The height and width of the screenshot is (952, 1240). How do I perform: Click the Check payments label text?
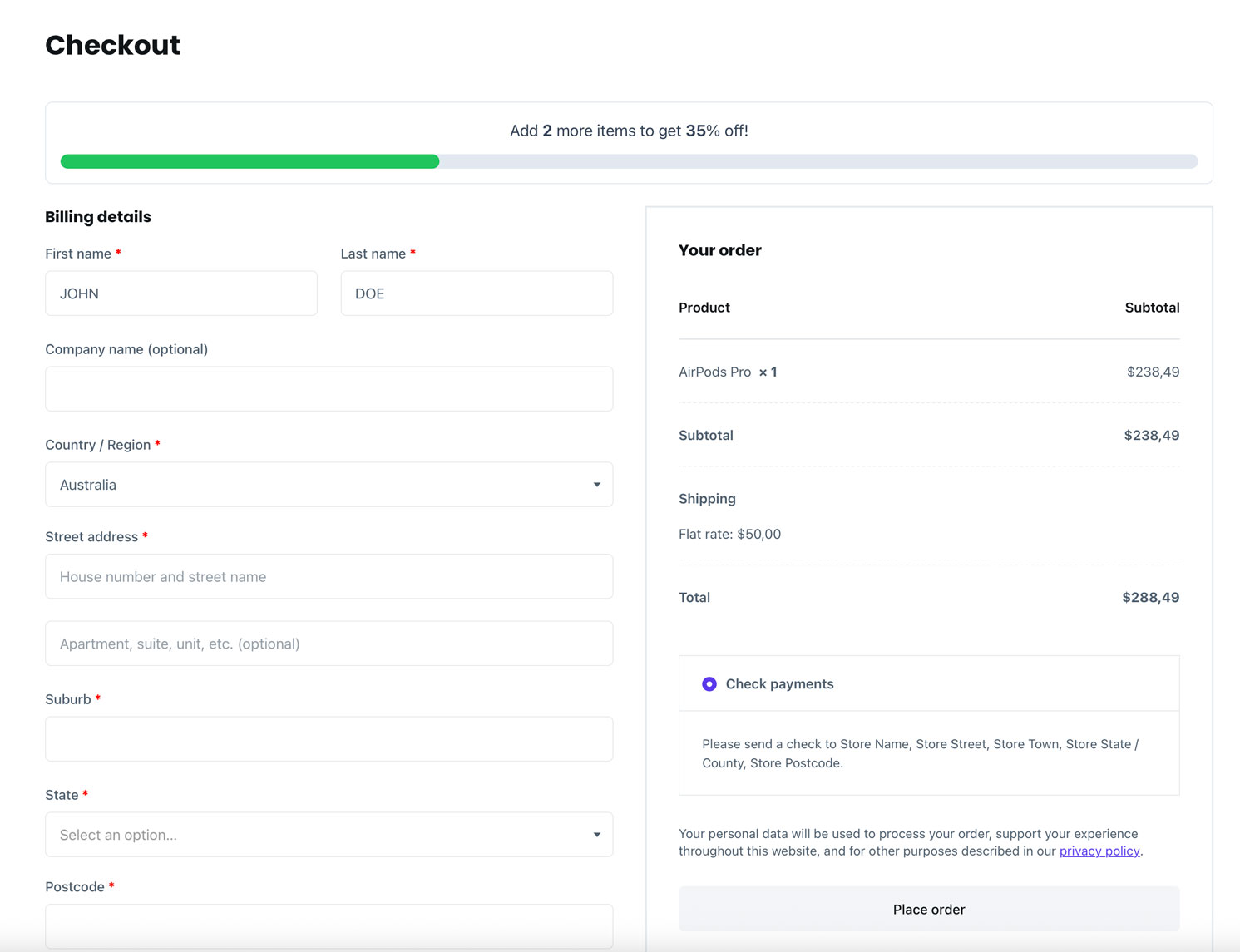coord(779,684)
